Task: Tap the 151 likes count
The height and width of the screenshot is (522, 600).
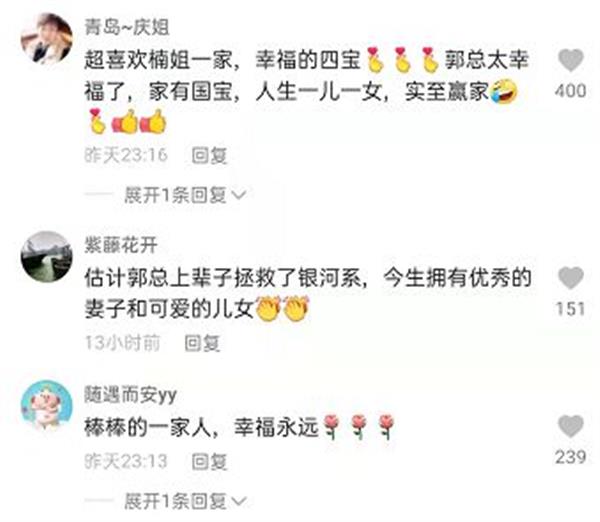Action: click(571, 309)
